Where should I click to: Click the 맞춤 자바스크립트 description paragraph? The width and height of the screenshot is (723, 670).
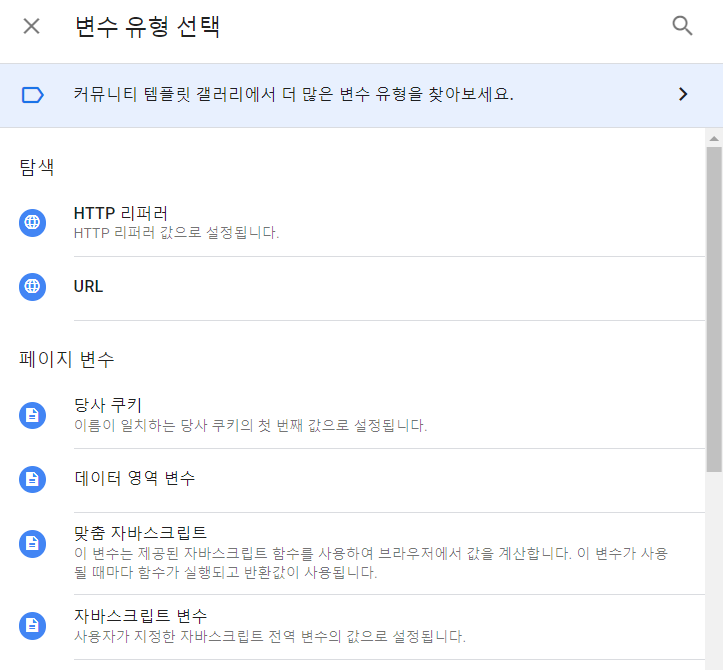coord(371,563)
